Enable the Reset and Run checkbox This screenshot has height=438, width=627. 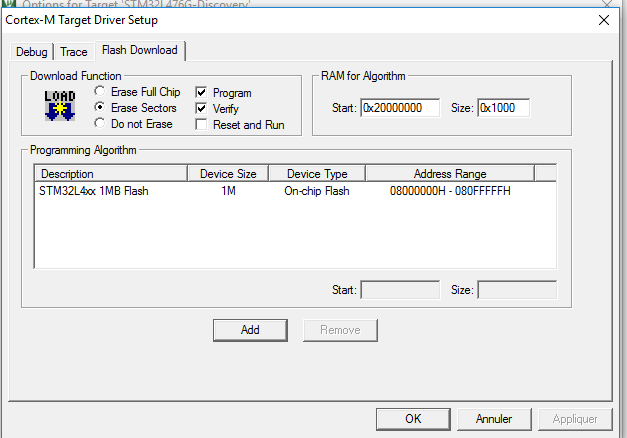[x=201, y=124]
